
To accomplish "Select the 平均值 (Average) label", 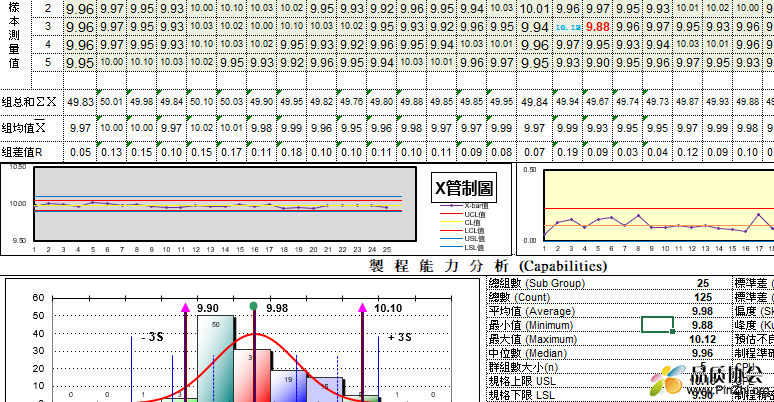I will pyautogui.click(x=532, y=311).
